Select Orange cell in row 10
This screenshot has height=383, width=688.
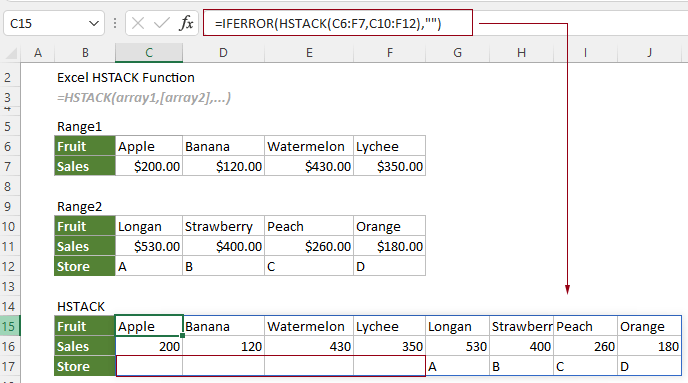point(390,226)
